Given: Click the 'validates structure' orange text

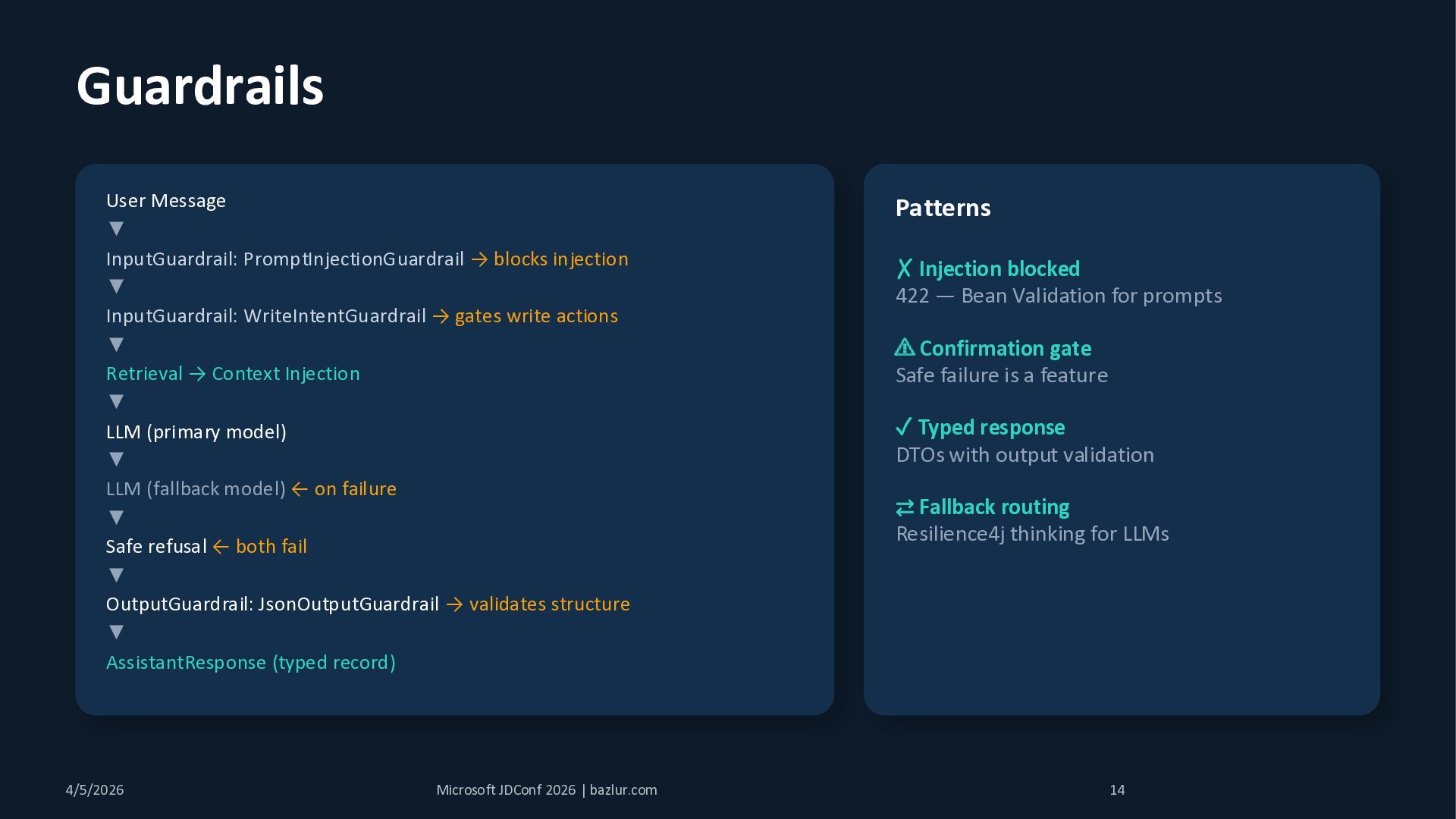Looking at the screenshot, I should point(549,604).
